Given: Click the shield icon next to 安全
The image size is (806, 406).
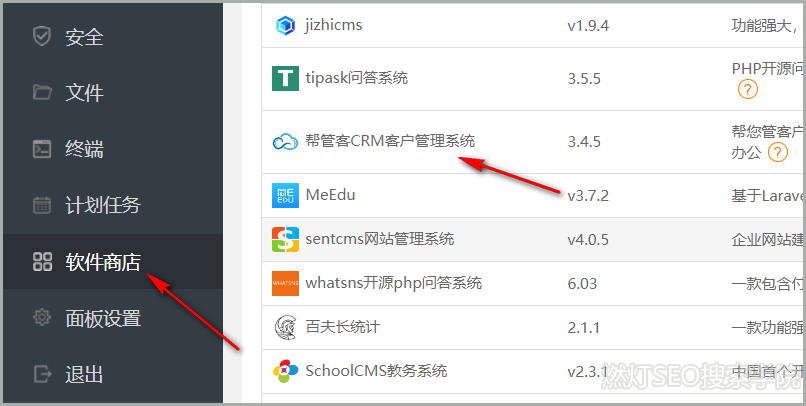Looking at the screenshot, I should 42,36.
